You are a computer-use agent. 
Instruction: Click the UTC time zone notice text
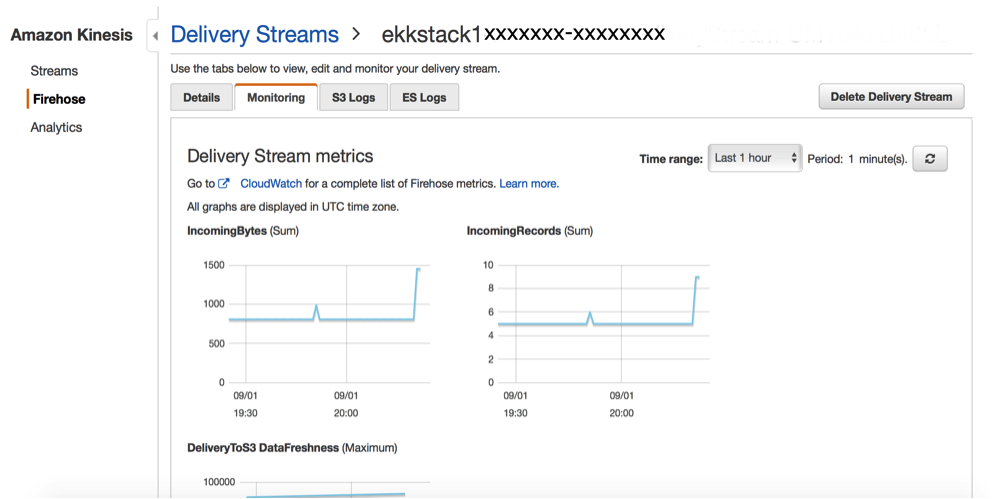(293, 207)
